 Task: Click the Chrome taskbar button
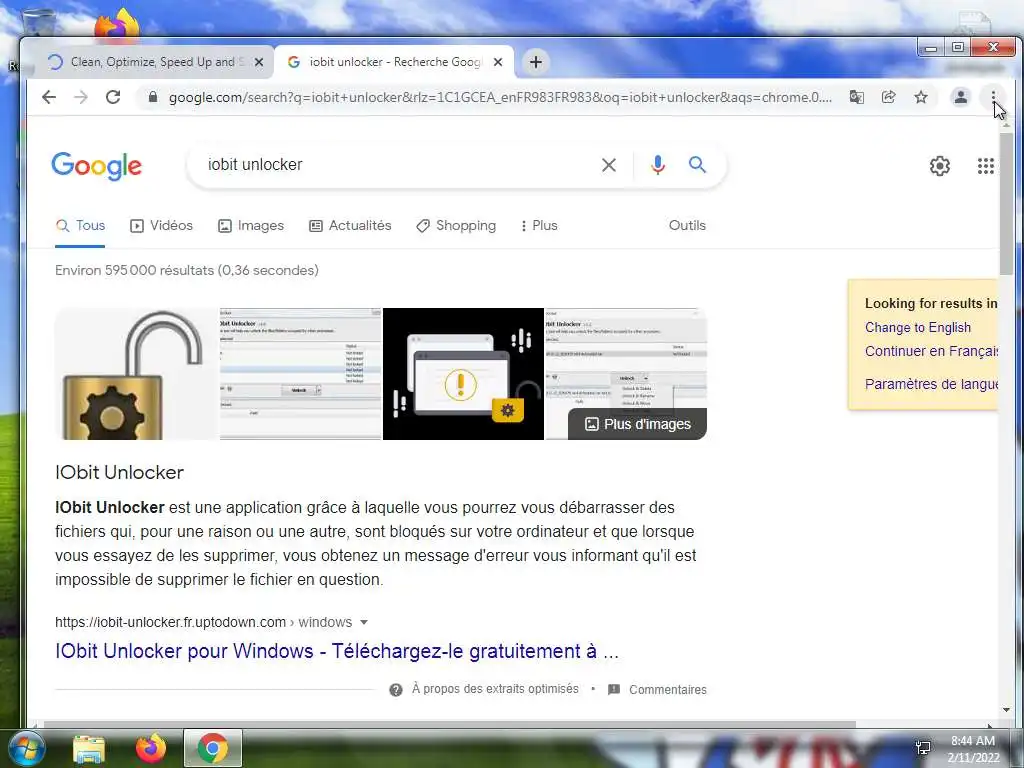pyautogui.click(x=213, y=748)
